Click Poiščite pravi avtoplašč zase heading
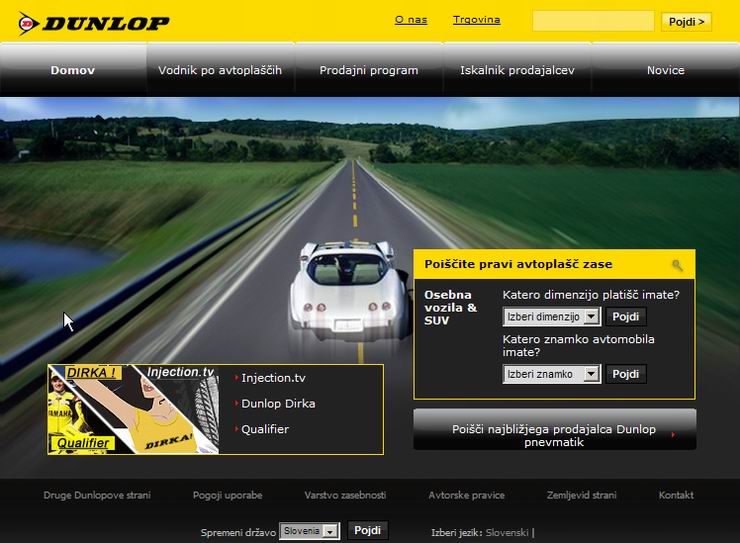The height and width of the screenshot is (543, 740). [518, 264]
